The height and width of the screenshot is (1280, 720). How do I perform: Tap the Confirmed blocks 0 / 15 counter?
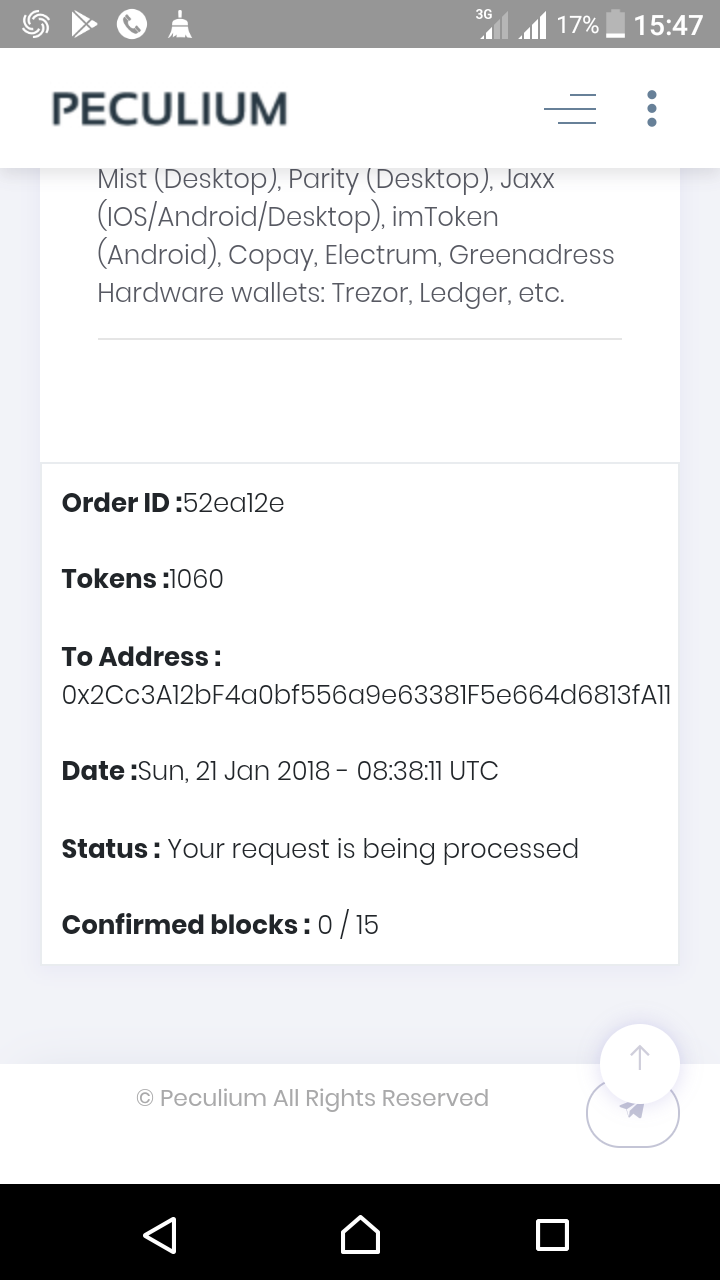click(x=348, y=925)
